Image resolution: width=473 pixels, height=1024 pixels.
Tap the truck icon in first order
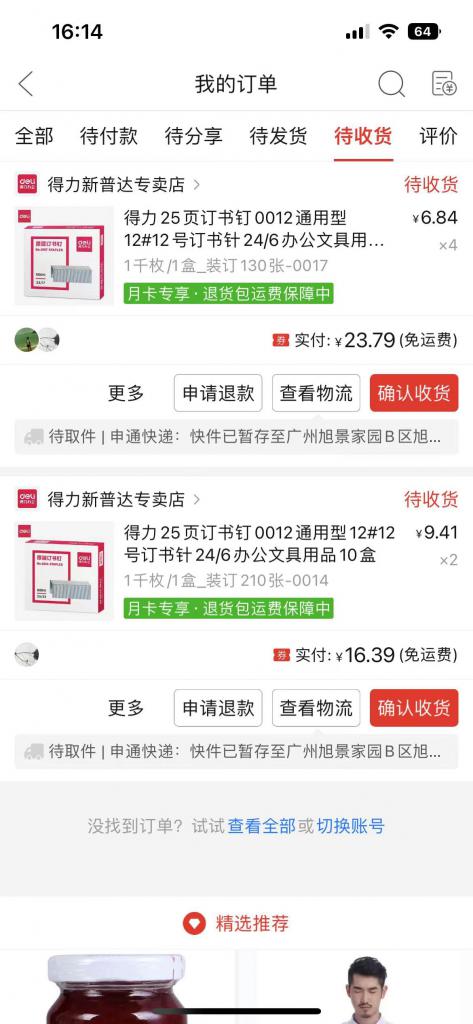pos(33,437)
